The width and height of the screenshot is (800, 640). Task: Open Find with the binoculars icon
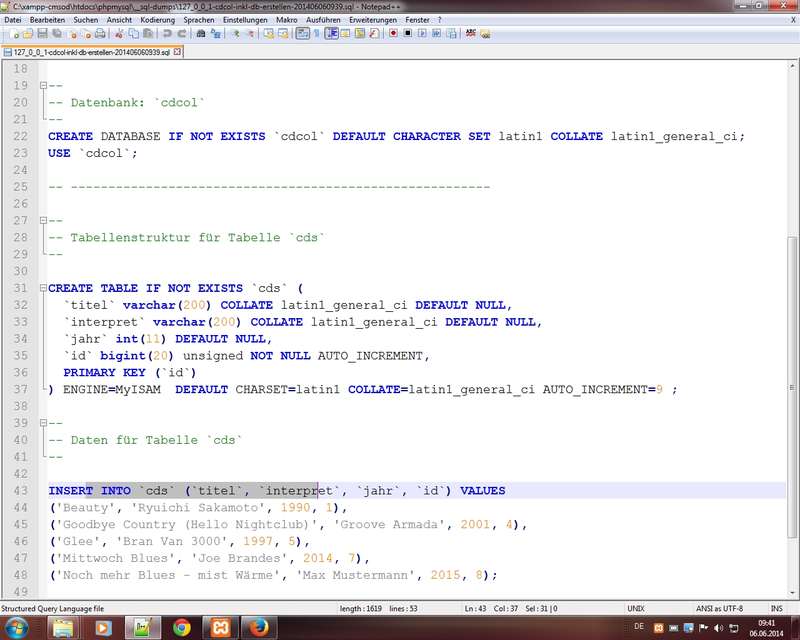[x=201, y=33]
